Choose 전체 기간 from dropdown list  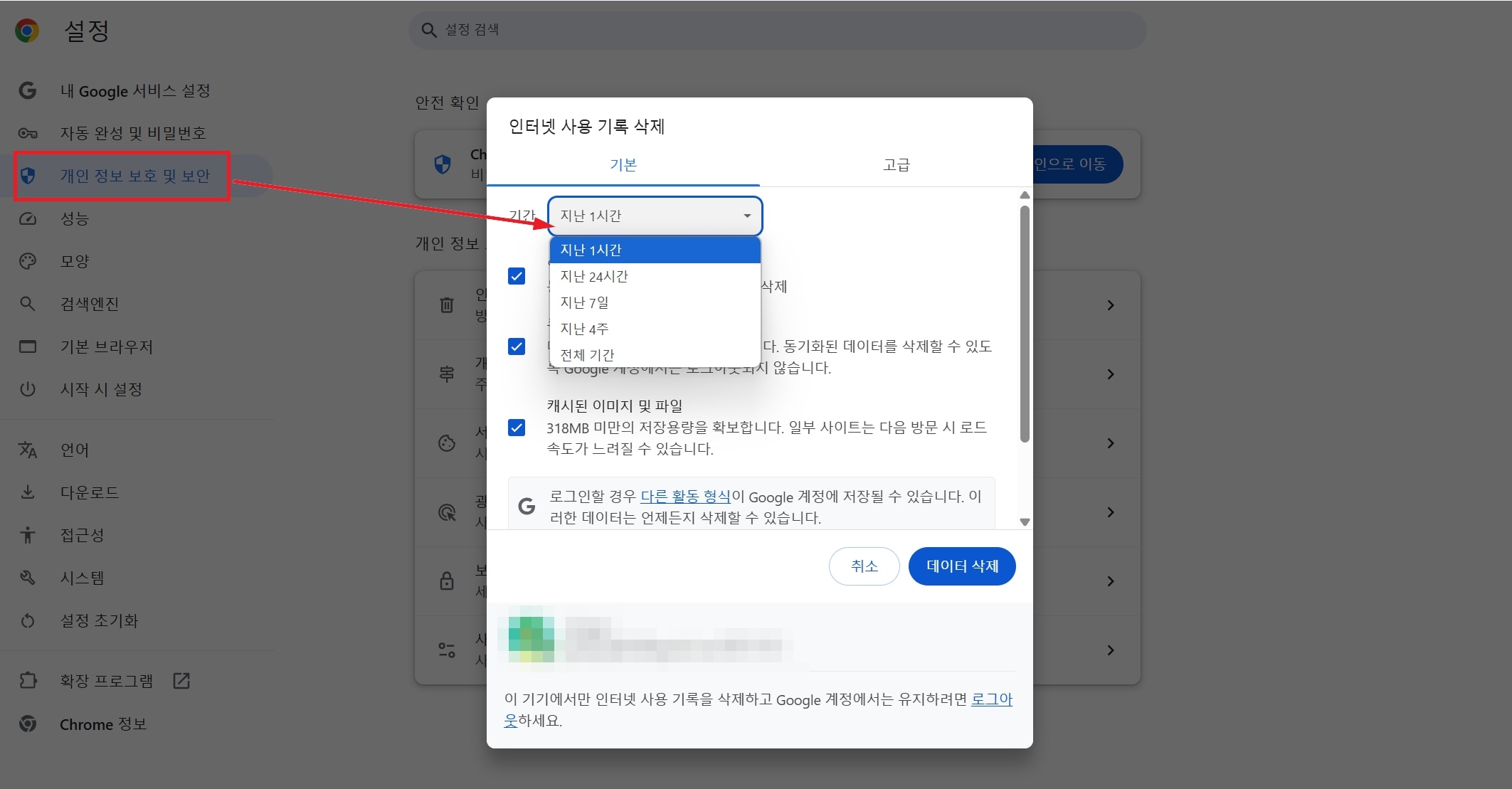coord(655,354)
